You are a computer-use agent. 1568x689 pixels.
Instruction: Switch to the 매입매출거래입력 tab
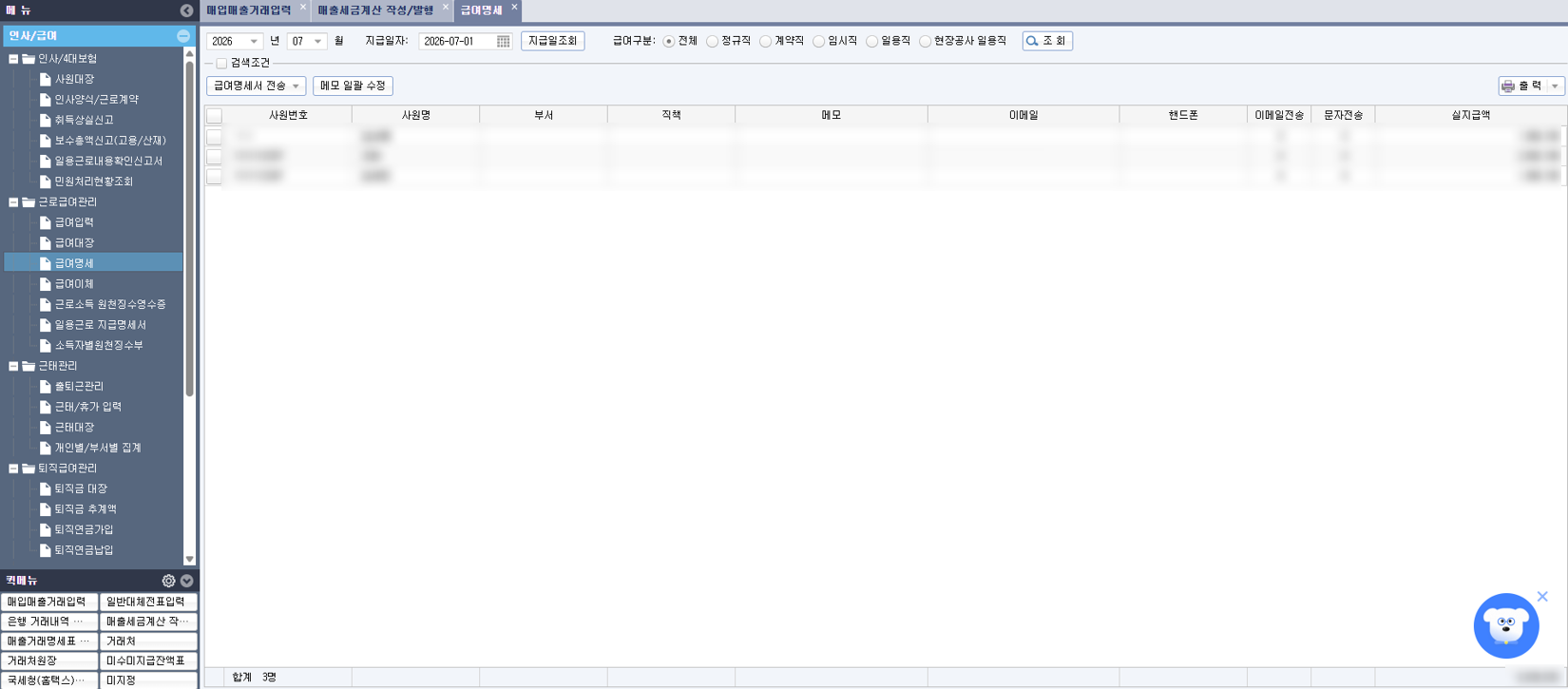click(x=249, y=10)
